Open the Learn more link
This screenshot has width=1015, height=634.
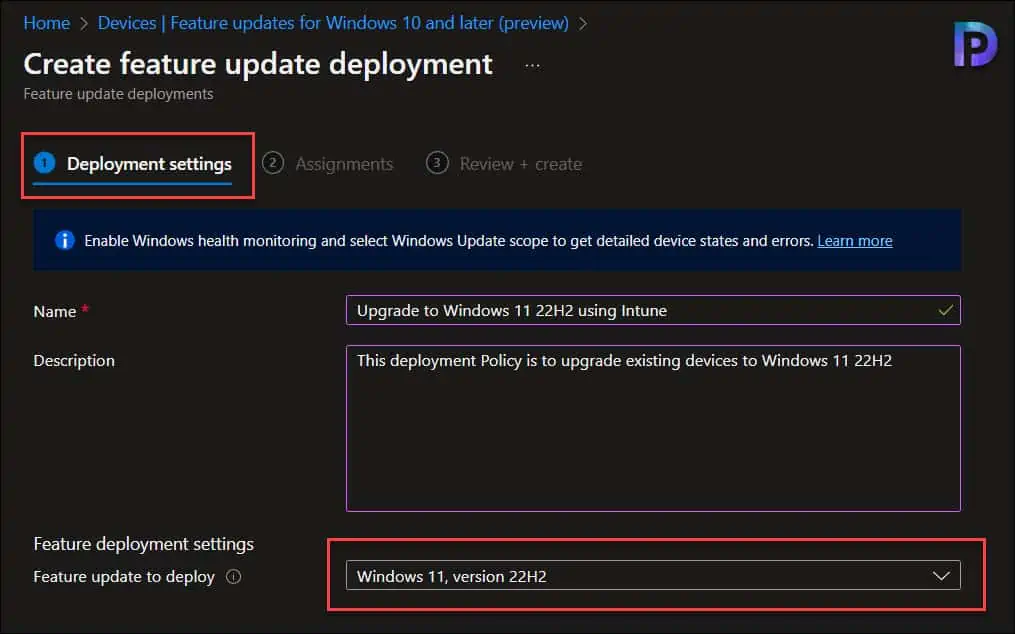(x=854, y=241)
